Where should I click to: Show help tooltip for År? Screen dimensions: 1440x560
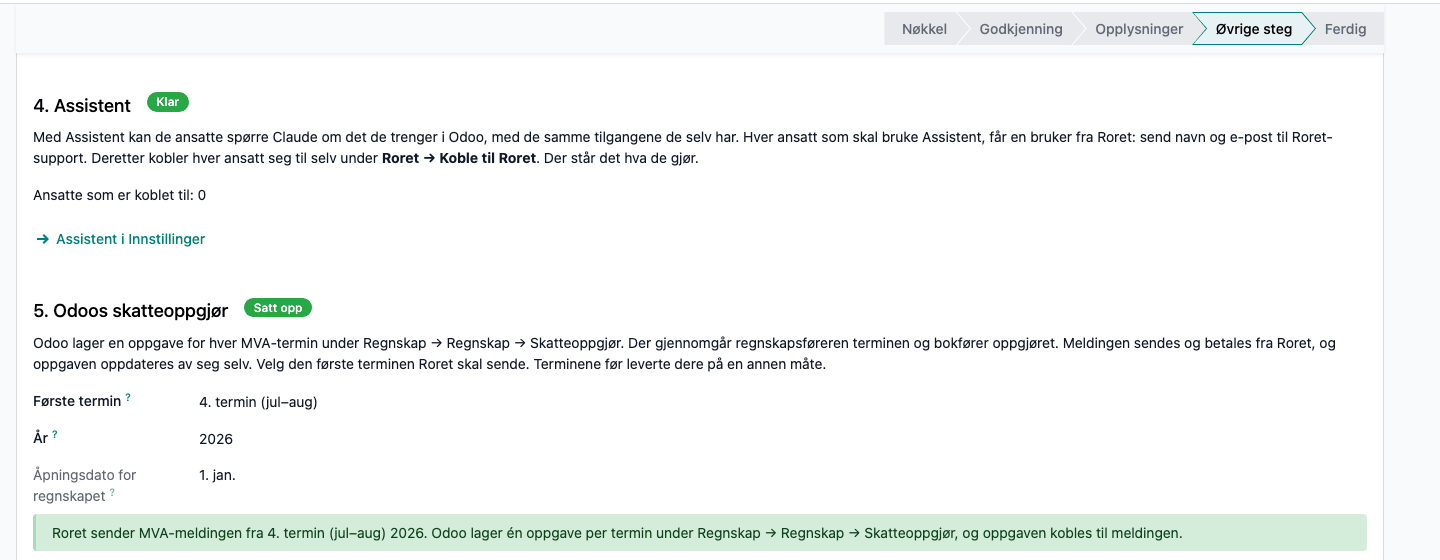pyautogui.click(x=55, y=434)
